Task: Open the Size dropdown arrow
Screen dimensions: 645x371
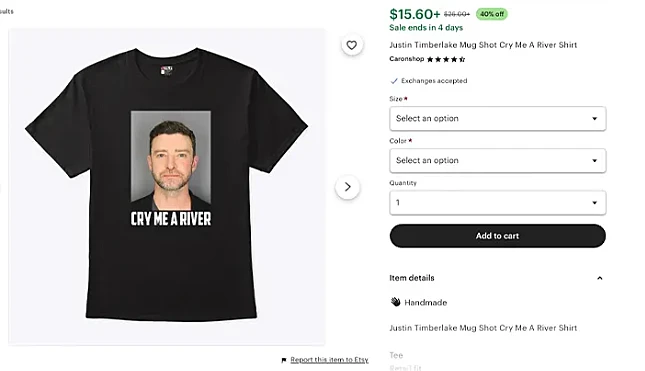Action: point(594,118)
